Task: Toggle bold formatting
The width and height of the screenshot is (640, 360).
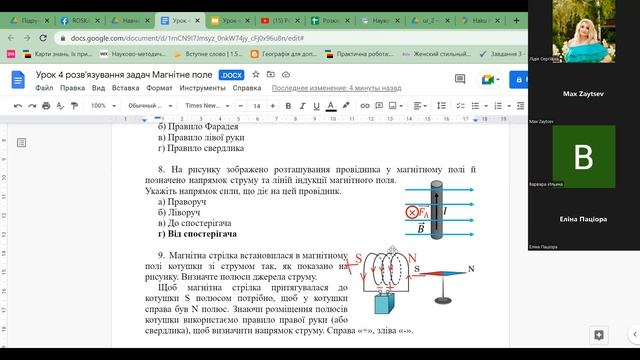Action: click(288, 106)
